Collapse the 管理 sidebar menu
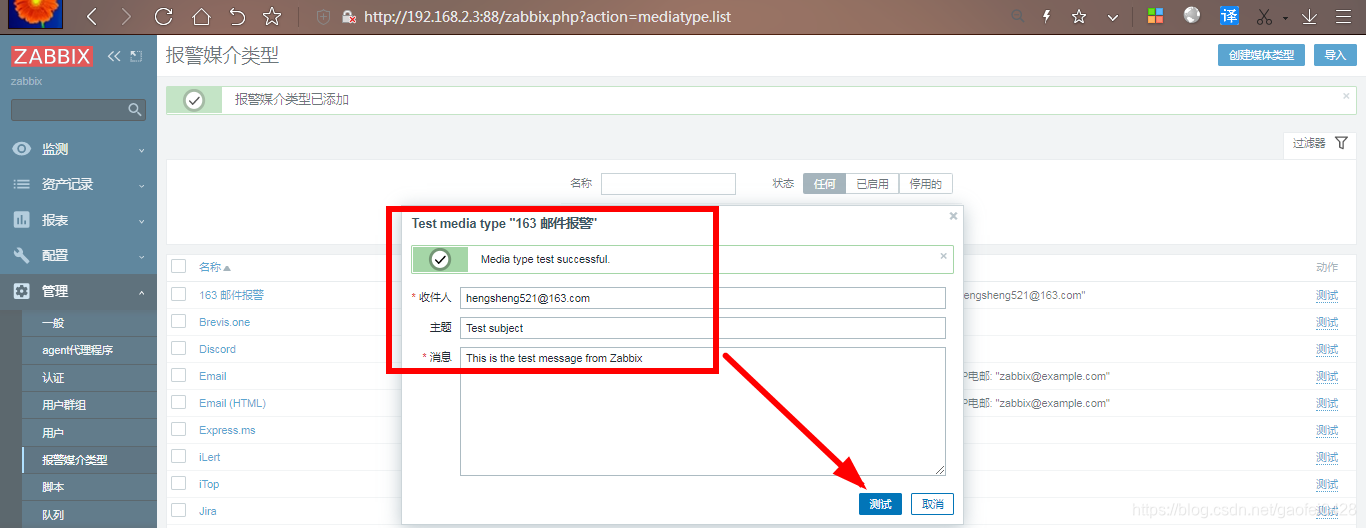The height and width of the screenshot is (528, 1366). tap(78, 291)
